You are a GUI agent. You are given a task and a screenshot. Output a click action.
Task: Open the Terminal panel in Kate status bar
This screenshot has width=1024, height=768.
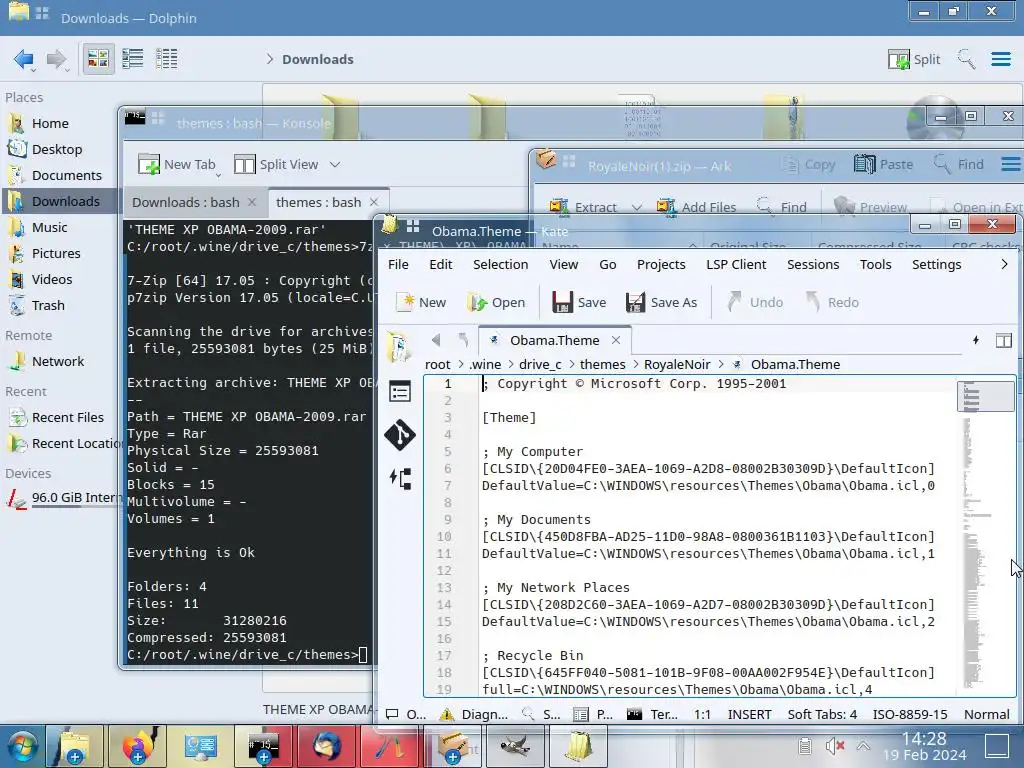[652, 714]
